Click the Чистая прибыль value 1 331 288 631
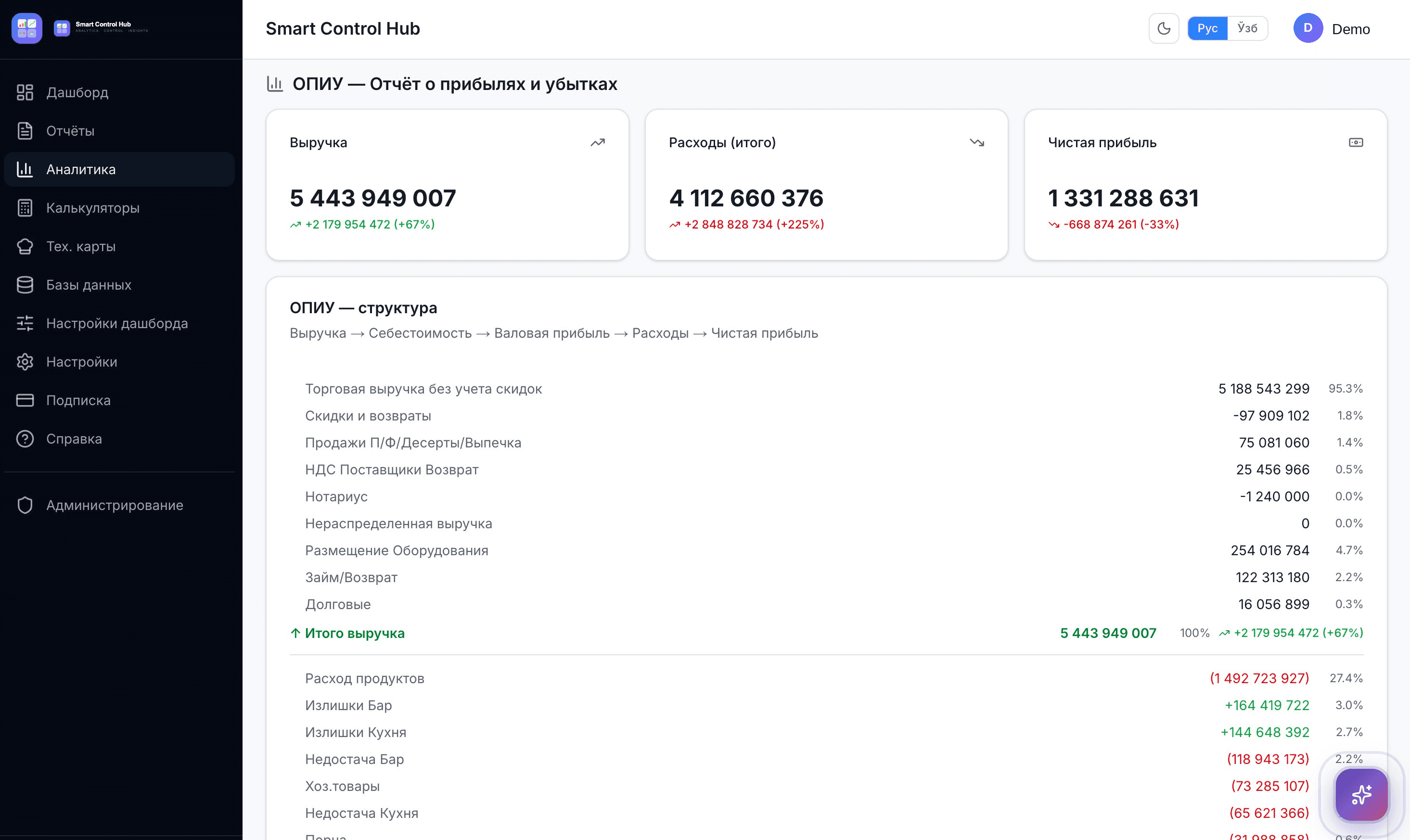This screenshot has height=840, width=1410. click(x=1124, y=198)
